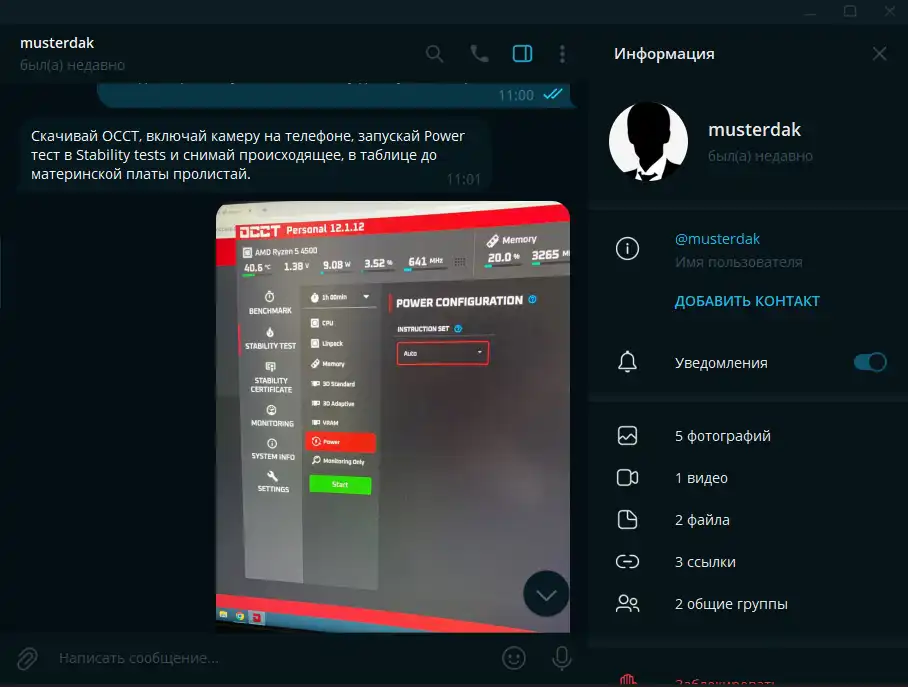Click the paperclip attach file icon
This screenshot has width=908, height=687.
click(28, 658)
